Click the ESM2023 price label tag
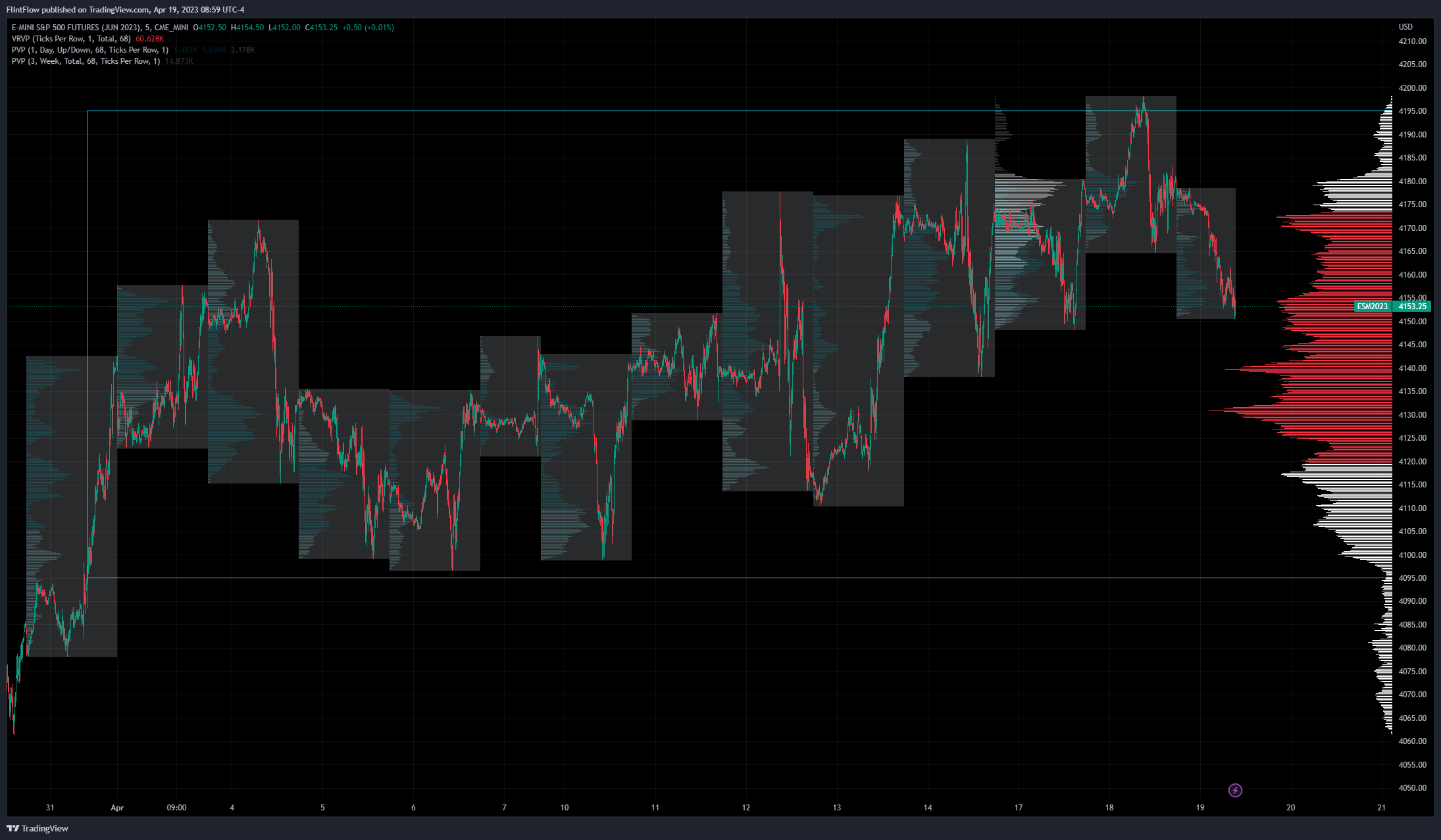This screenshot has height=840, width=1441. coord(1372,307)
